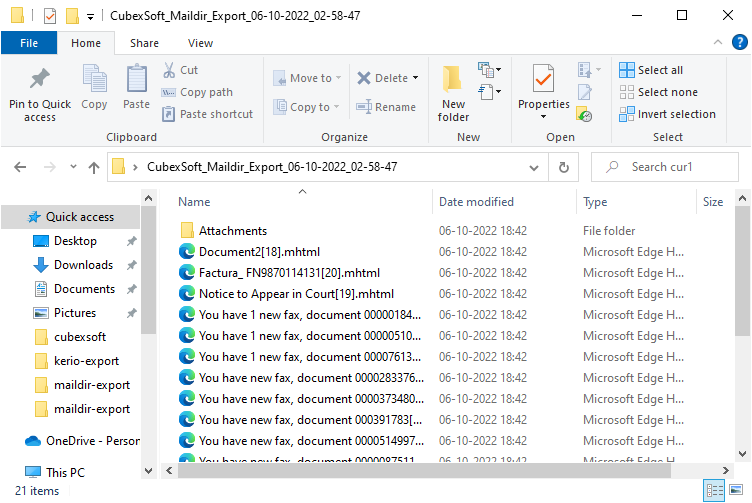Select kerio-export folder in navigation pane
The height and width of the screenshot is (503, 752).
[86, 361]
